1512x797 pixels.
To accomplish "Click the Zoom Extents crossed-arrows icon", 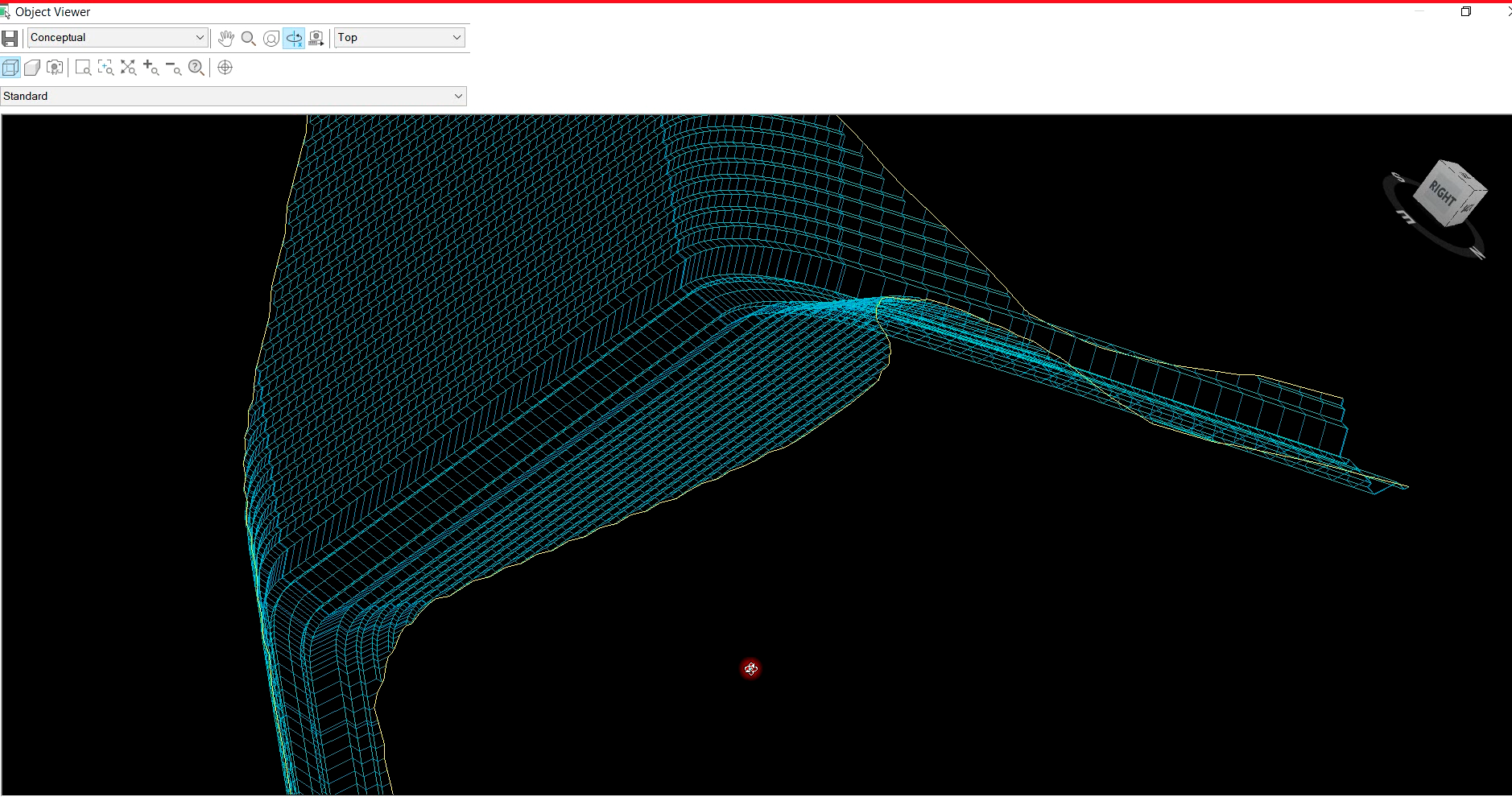I will 128,68.
